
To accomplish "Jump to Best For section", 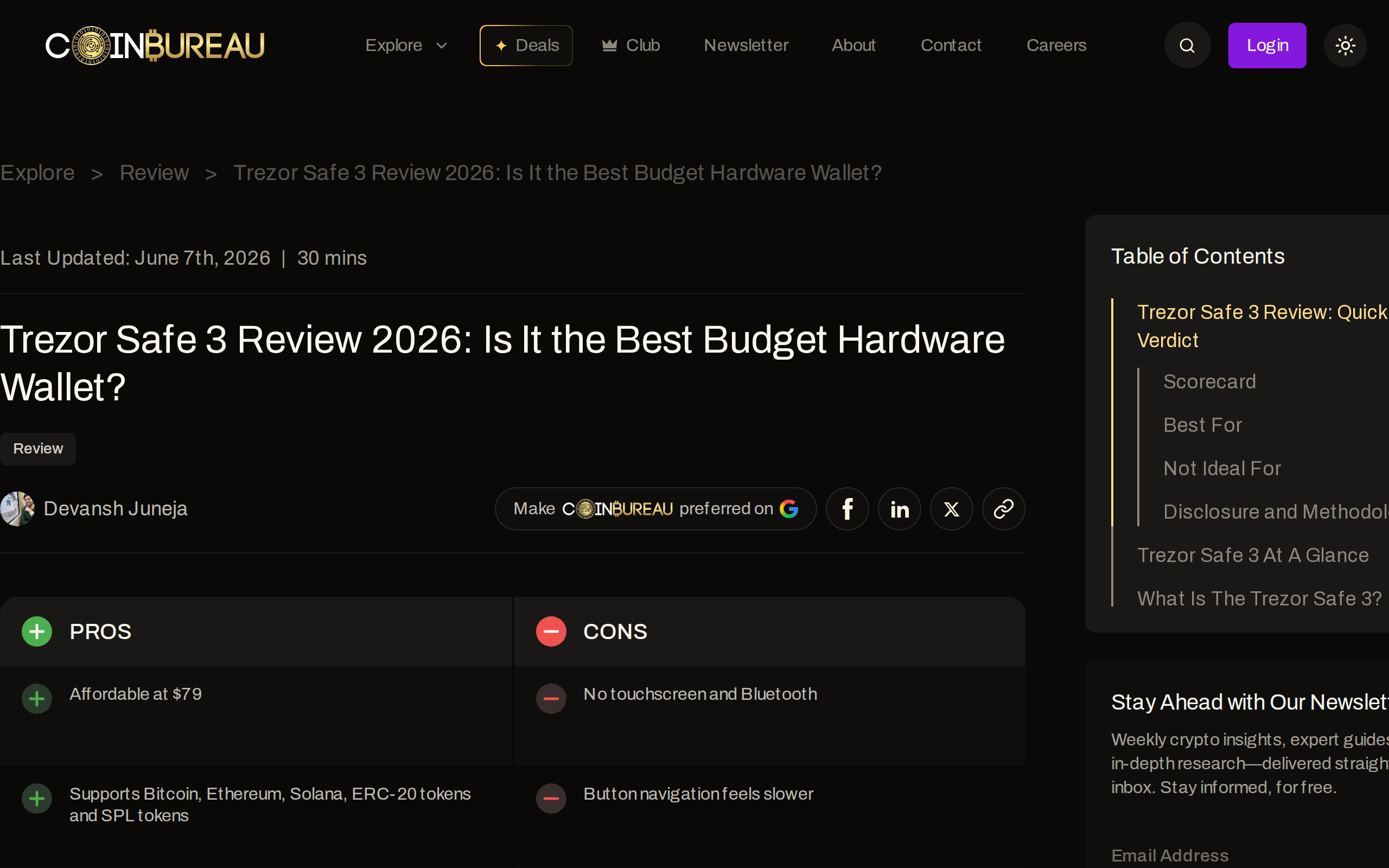I will coord(1202,425).
